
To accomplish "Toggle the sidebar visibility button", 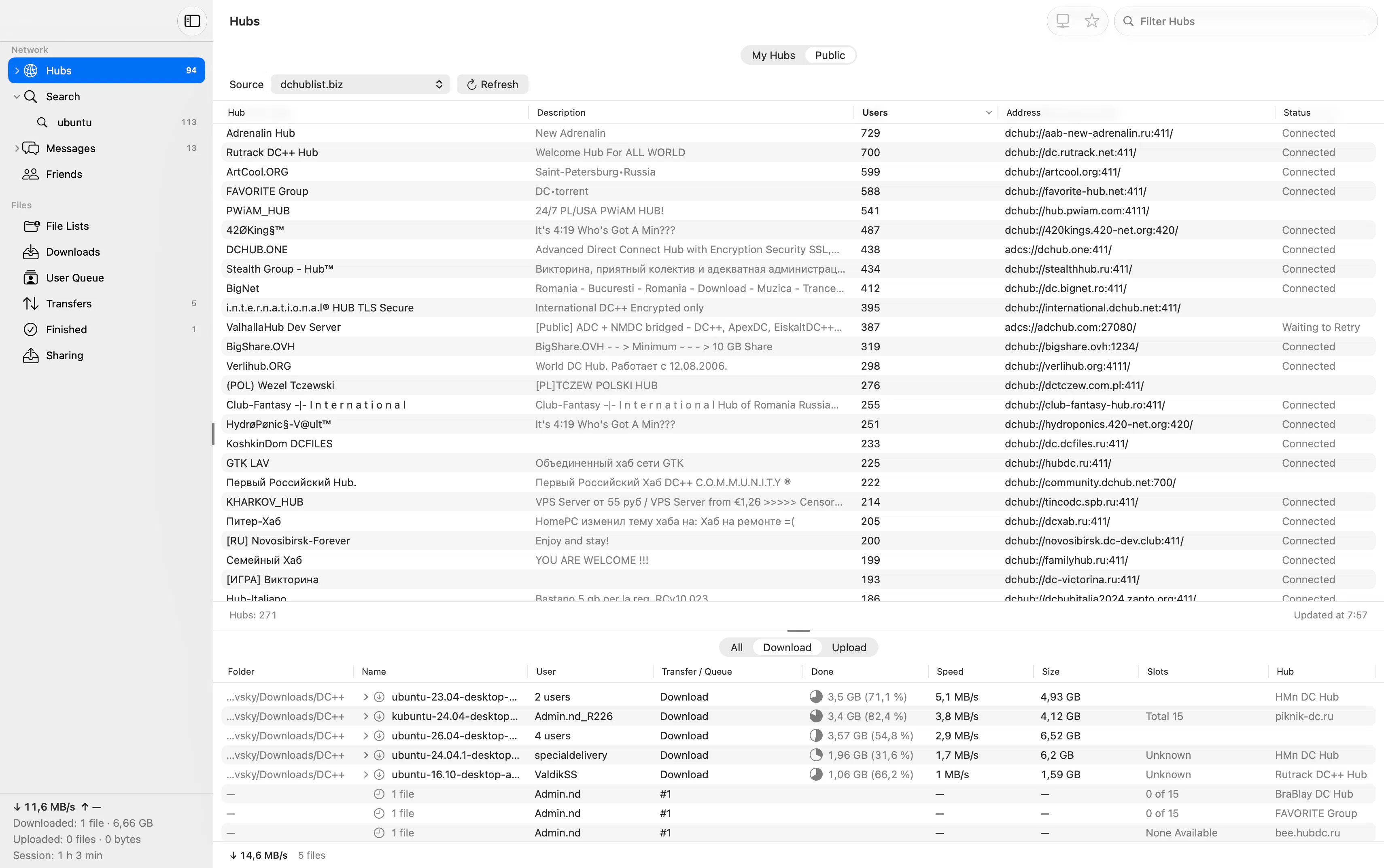I will (x=192, y=21).
